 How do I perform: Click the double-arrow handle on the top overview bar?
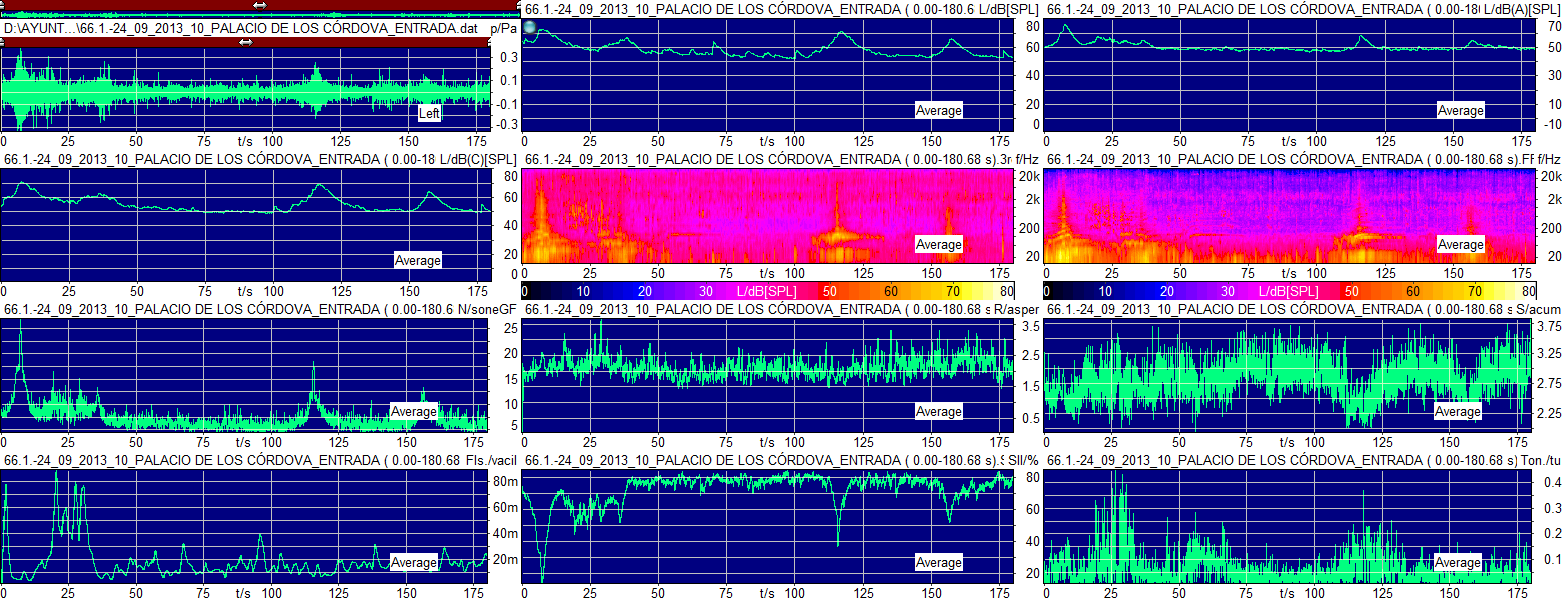(x=260, y=5)
